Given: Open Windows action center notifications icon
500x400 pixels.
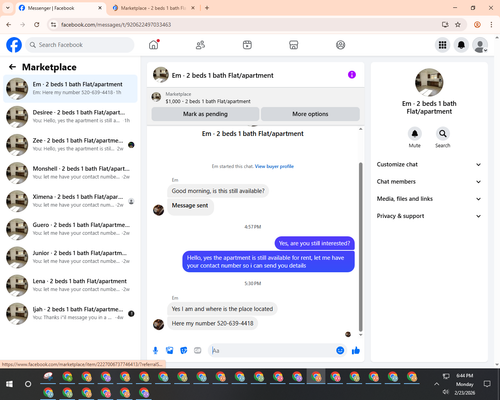Looking at the screenshot, I should tap(487, 384).
